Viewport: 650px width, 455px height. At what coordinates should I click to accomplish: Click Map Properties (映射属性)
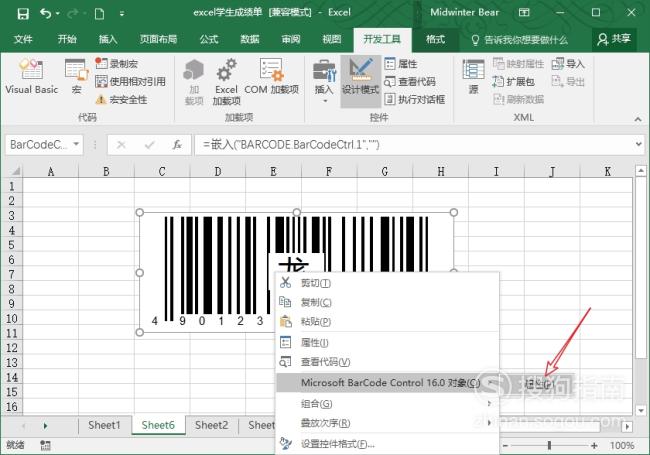pyautogui.click(x=518, y=64)
